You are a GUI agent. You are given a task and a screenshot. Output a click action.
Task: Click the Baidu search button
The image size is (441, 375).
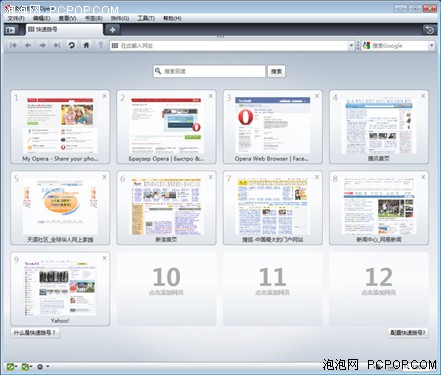coord(276,71)
